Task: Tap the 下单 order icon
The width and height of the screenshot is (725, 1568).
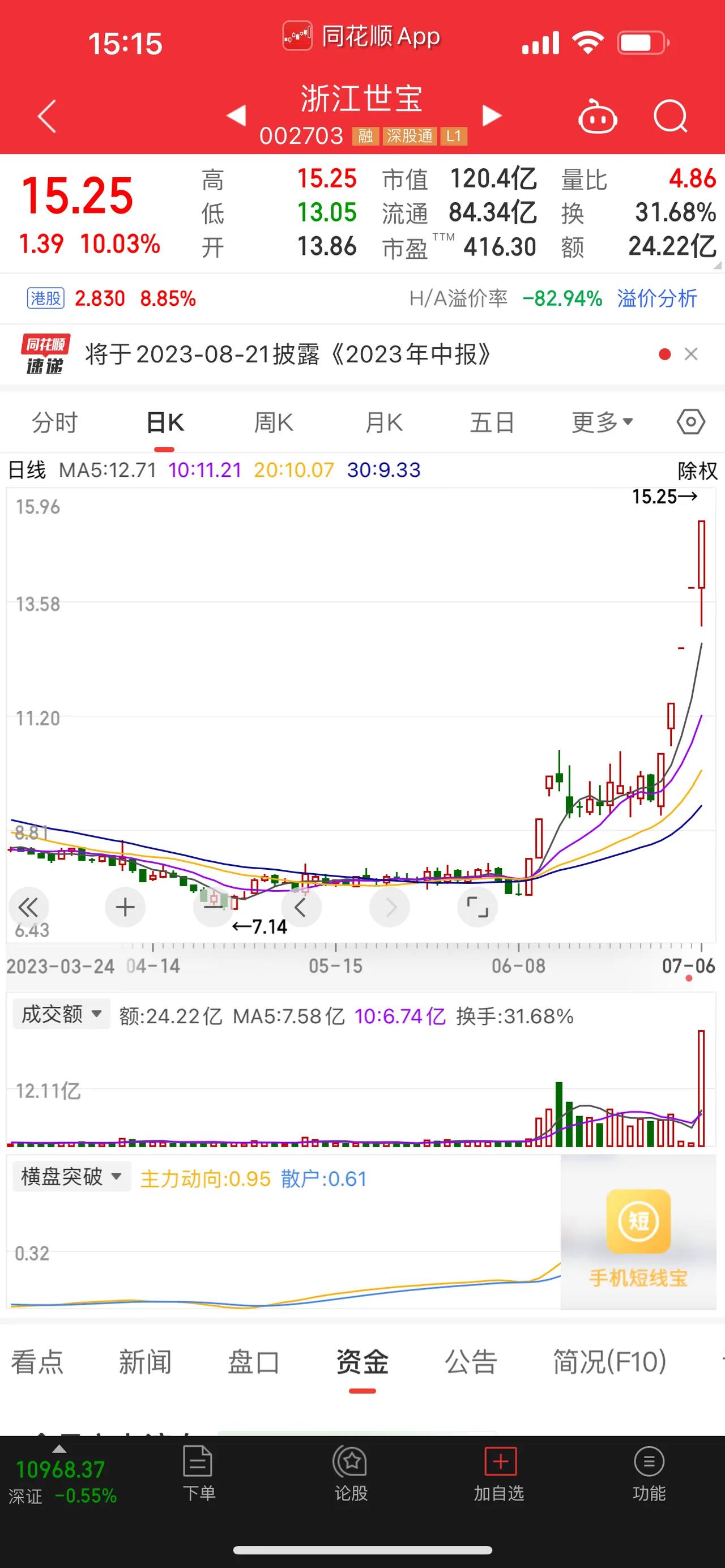Action: click(198, 1473)
